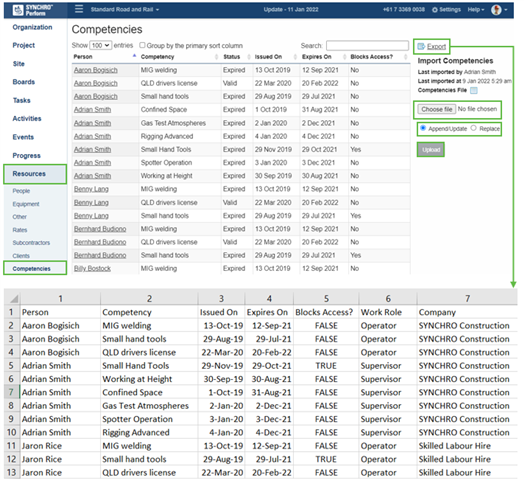Open the Equipment submenu item

pyautogui.click(x=26, y=204)
